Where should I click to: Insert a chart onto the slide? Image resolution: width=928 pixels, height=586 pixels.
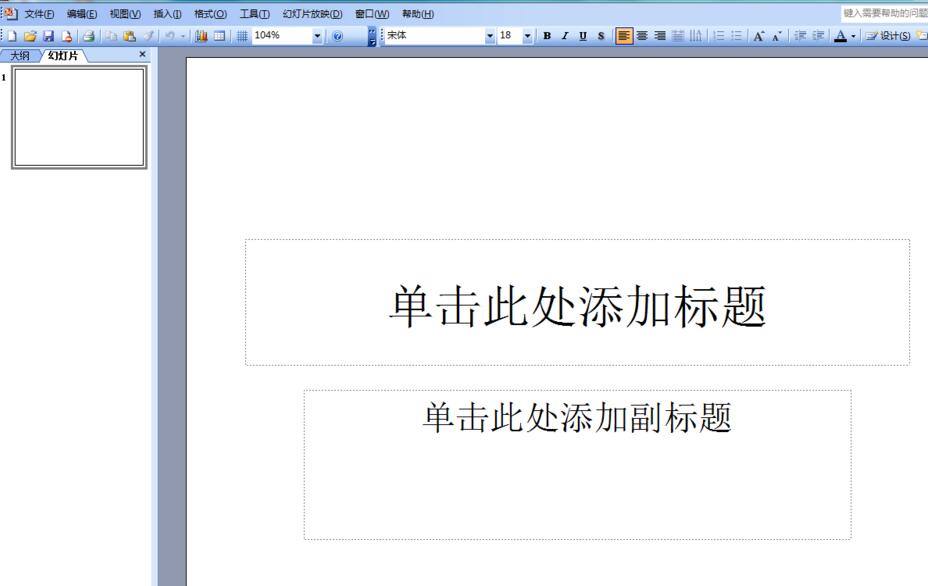[200, 35]
